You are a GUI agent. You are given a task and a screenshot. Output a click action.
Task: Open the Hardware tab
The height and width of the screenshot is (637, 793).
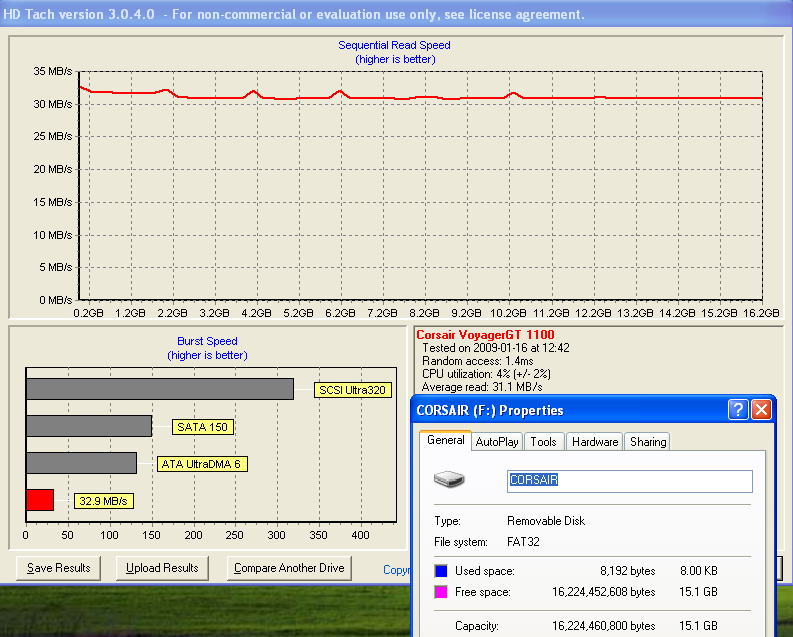595,442
